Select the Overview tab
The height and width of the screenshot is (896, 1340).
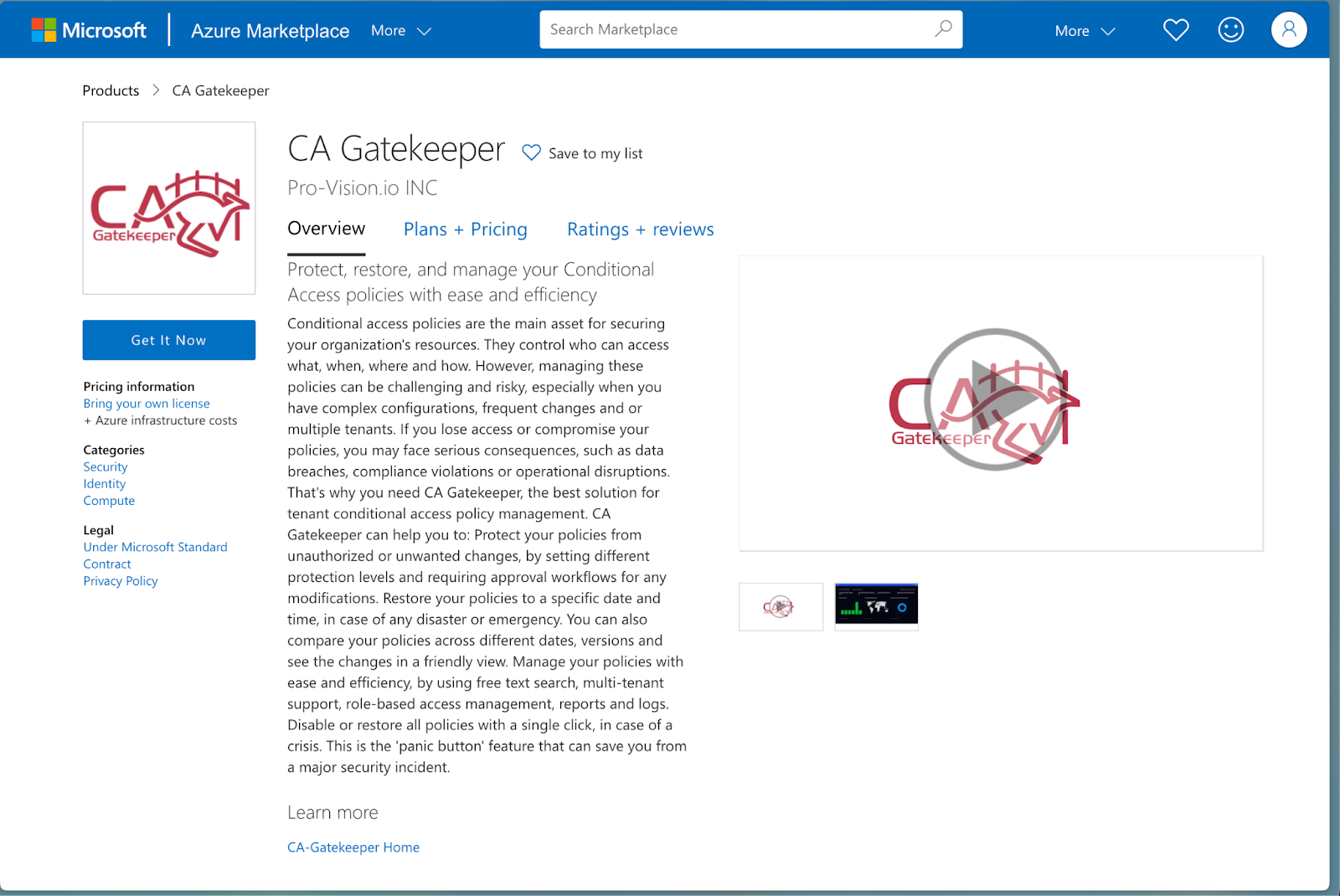(327, 229)
